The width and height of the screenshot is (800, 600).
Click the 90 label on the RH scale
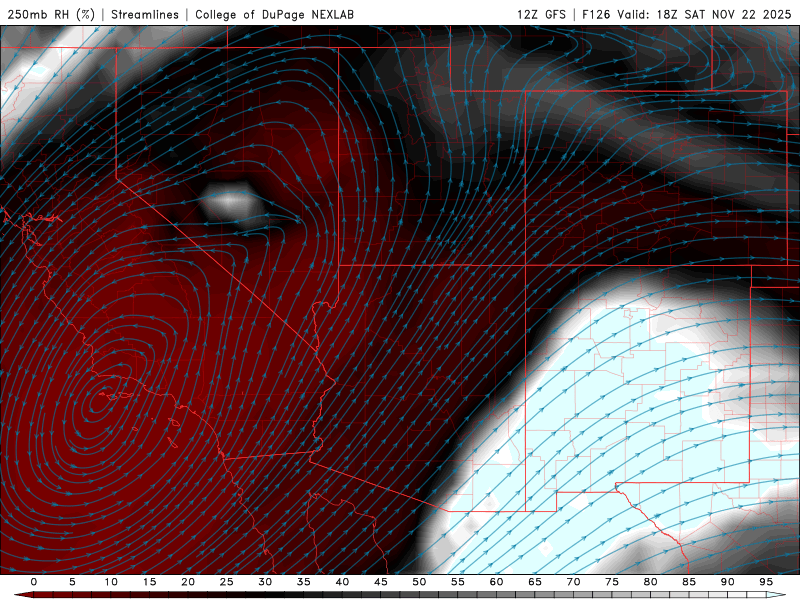pyautogui.click(x=727, y=582)
